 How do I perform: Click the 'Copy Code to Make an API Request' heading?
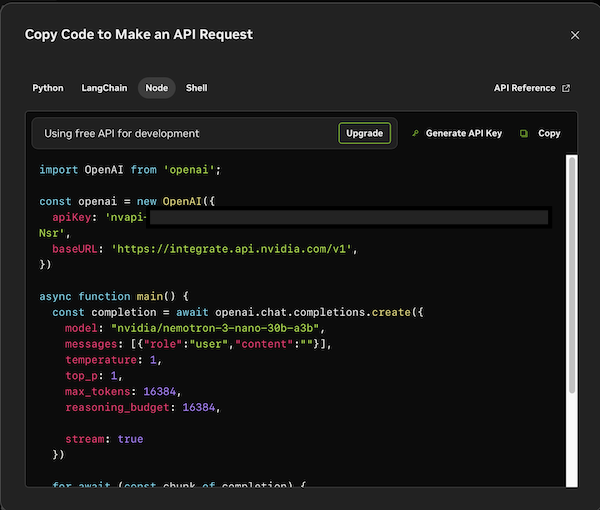139,34
